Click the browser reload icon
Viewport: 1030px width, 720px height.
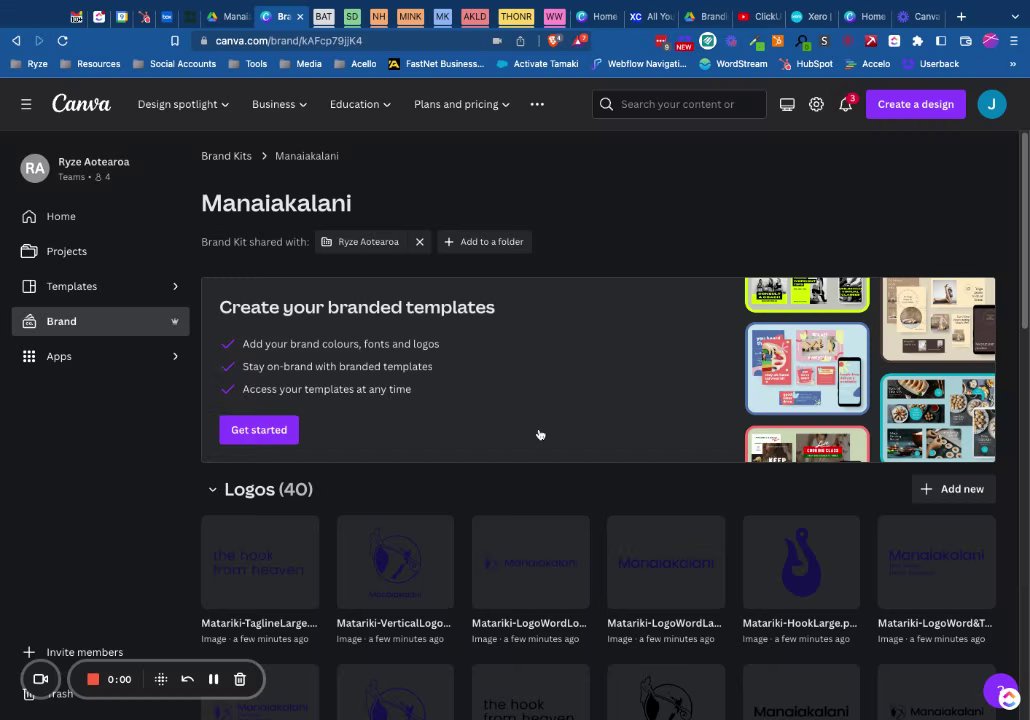pyautogui.click(x=62, y=41)
